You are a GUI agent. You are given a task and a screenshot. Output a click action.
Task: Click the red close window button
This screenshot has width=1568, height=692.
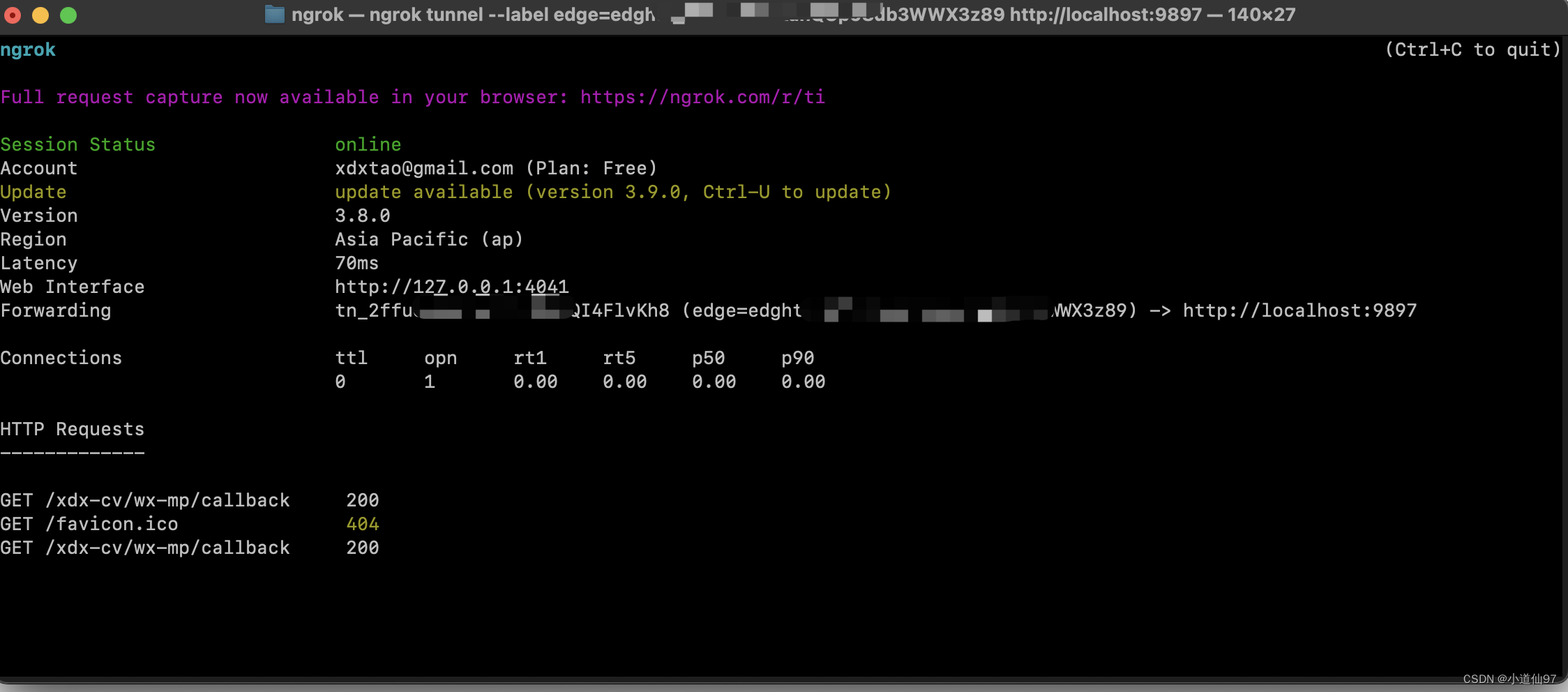pos(13,15)
